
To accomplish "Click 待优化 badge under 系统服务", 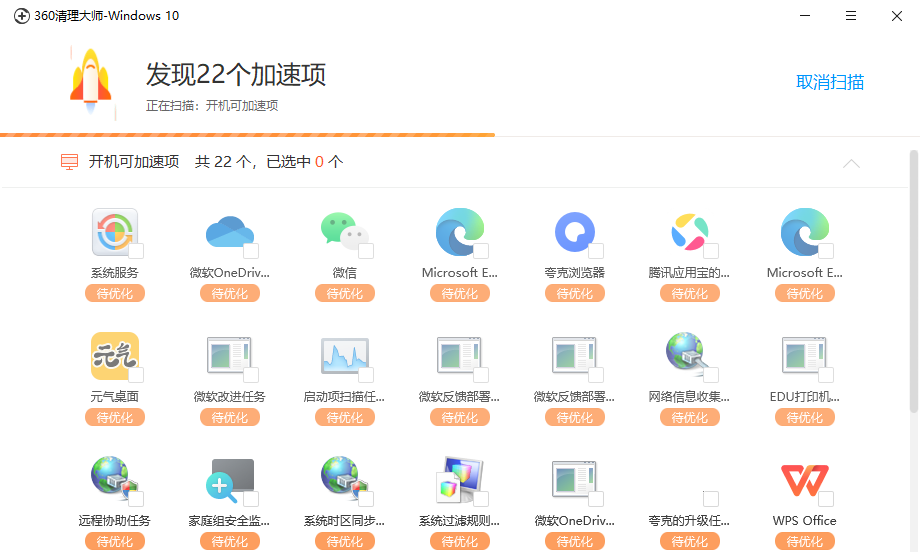I will click(114, 293).
